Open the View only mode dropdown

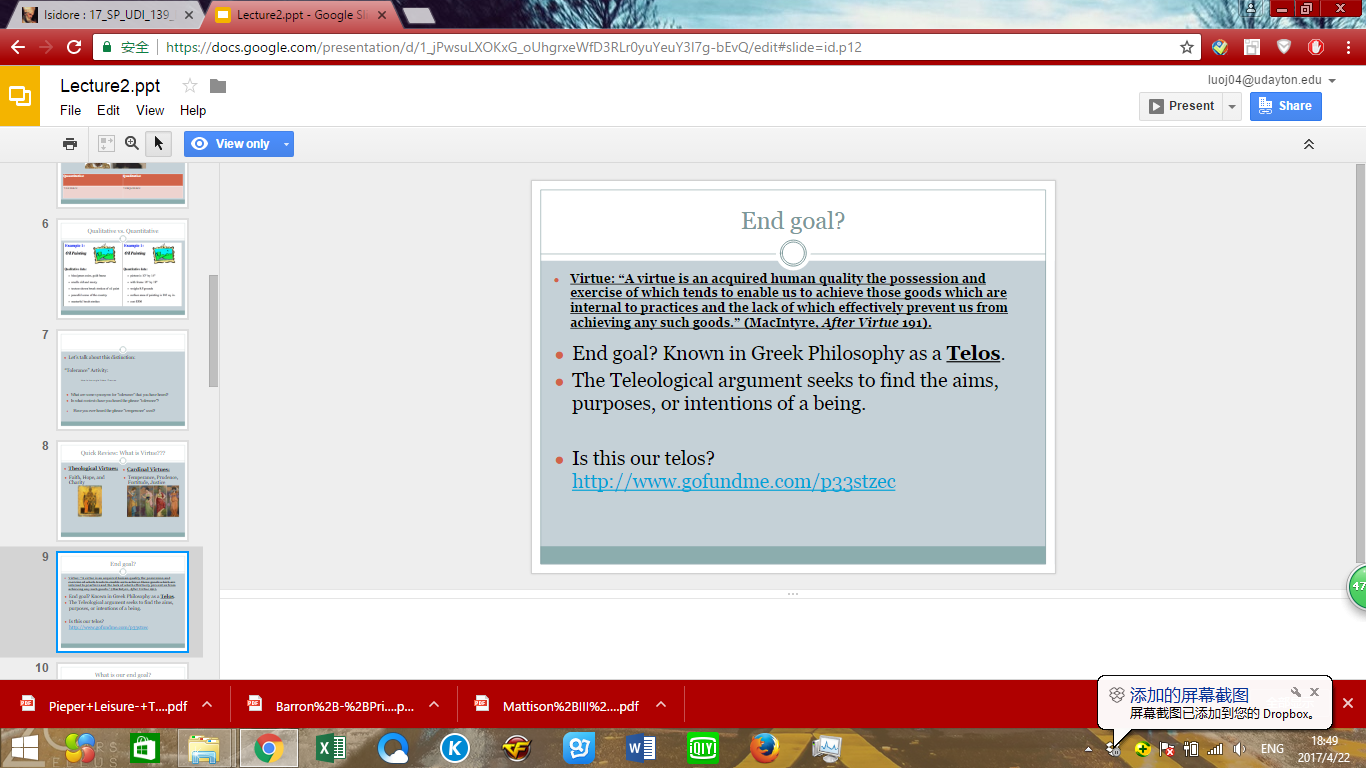click(x=286, y=144)
